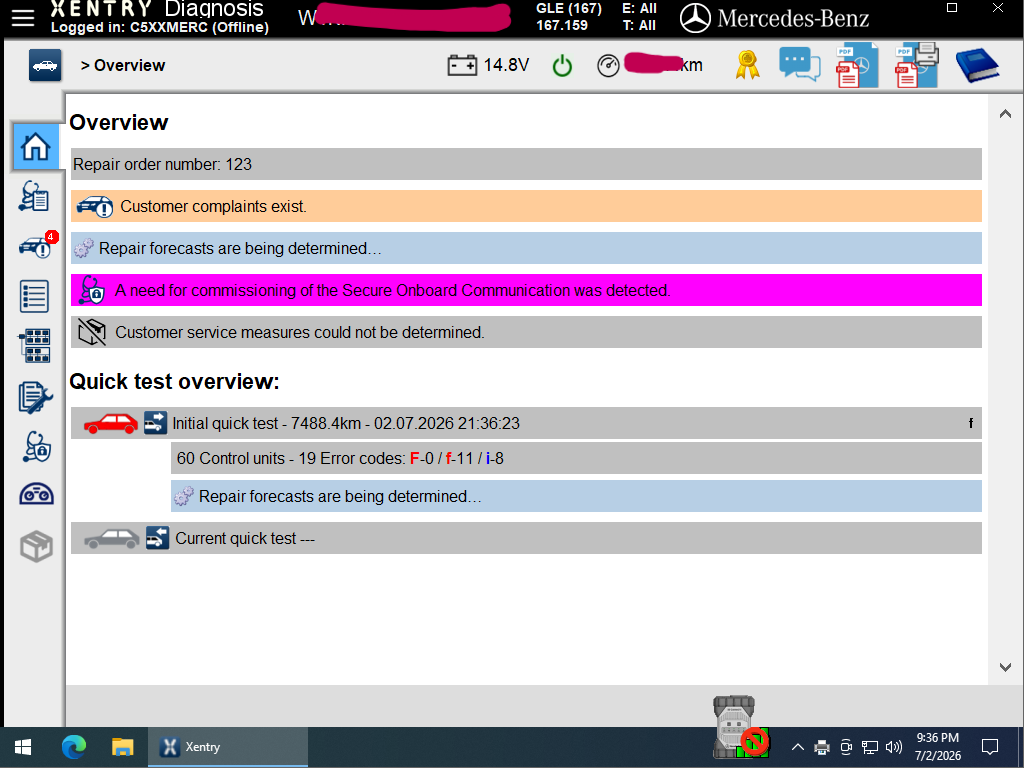Open customer complaints tab with badge 4
Image resolution: width=1024 pixels, height=768 pixels.
pos(37,246)
